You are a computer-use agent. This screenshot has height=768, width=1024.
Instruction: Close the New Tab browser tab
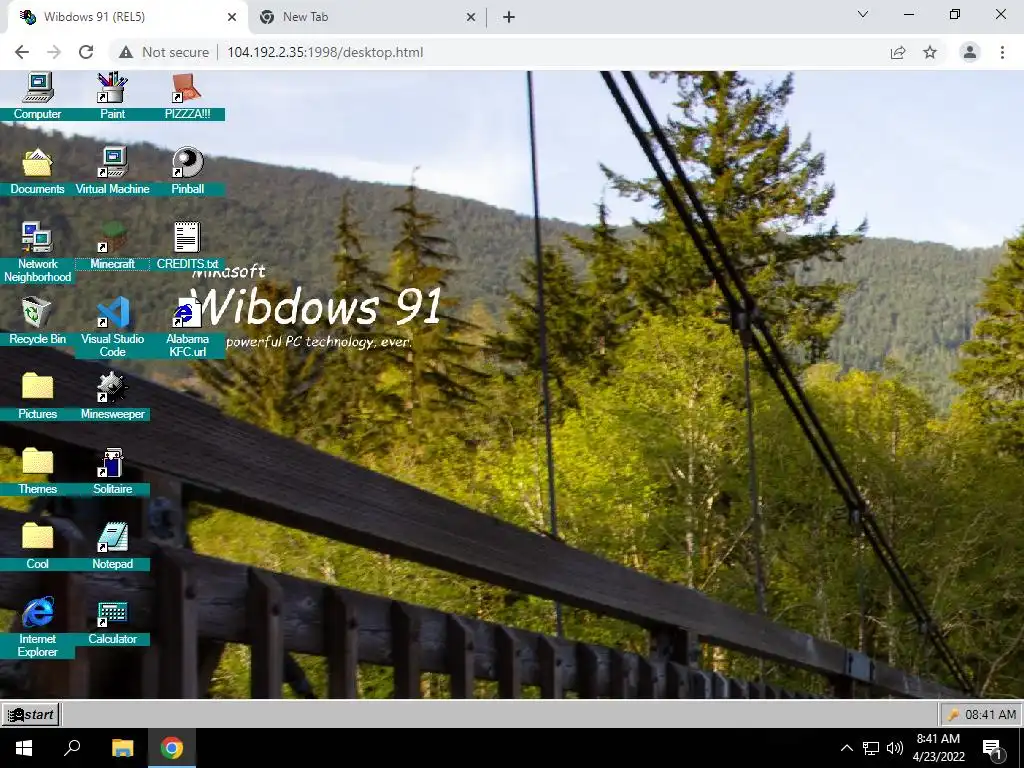(x=471, y=18)
